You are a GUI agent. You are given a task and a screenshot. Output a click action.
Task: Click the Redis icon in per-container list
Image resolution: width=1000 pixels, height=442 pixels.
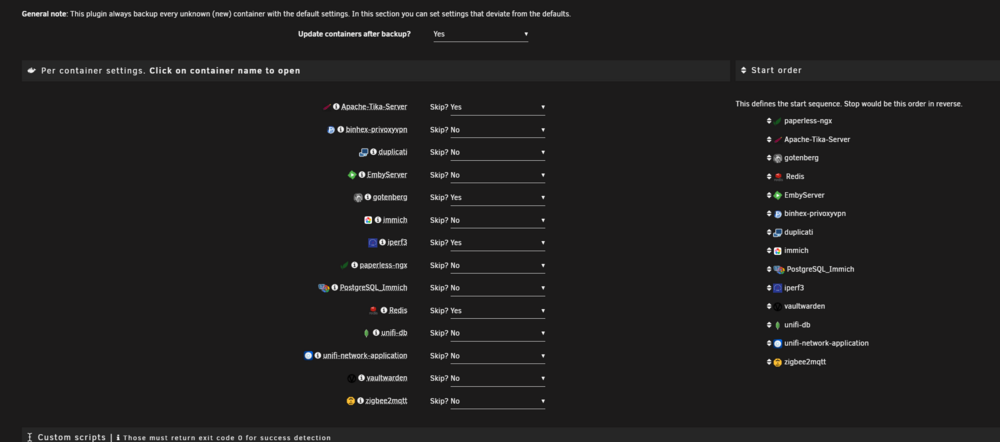point(374,311)
